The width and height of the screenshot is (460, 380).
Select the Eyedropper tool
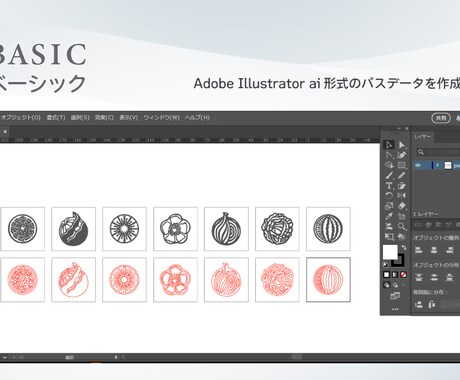tap(389, 216)
